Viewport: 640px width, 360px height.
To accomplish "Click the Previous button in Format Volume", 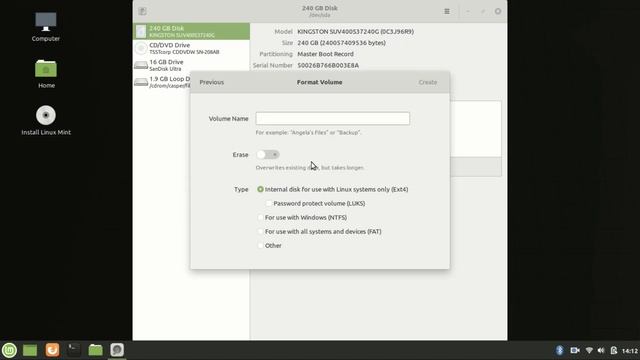I will pyautogui.click(x=212, y=82).
